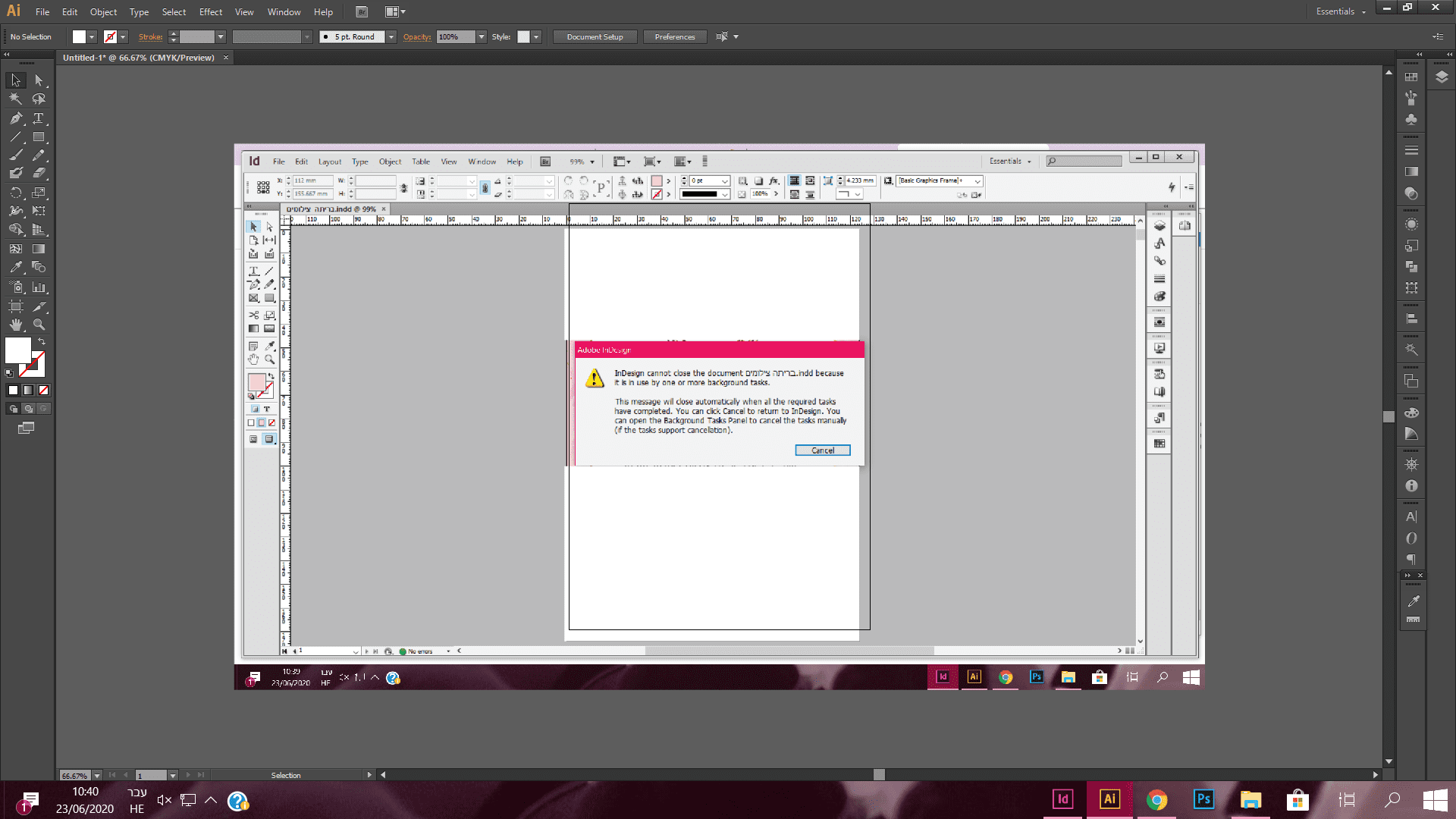Image resolution: width=1456 pixels, height=819 pixels.
Task: Select the Pen tool in Illustrator toolbar
Action: (15, 118)
